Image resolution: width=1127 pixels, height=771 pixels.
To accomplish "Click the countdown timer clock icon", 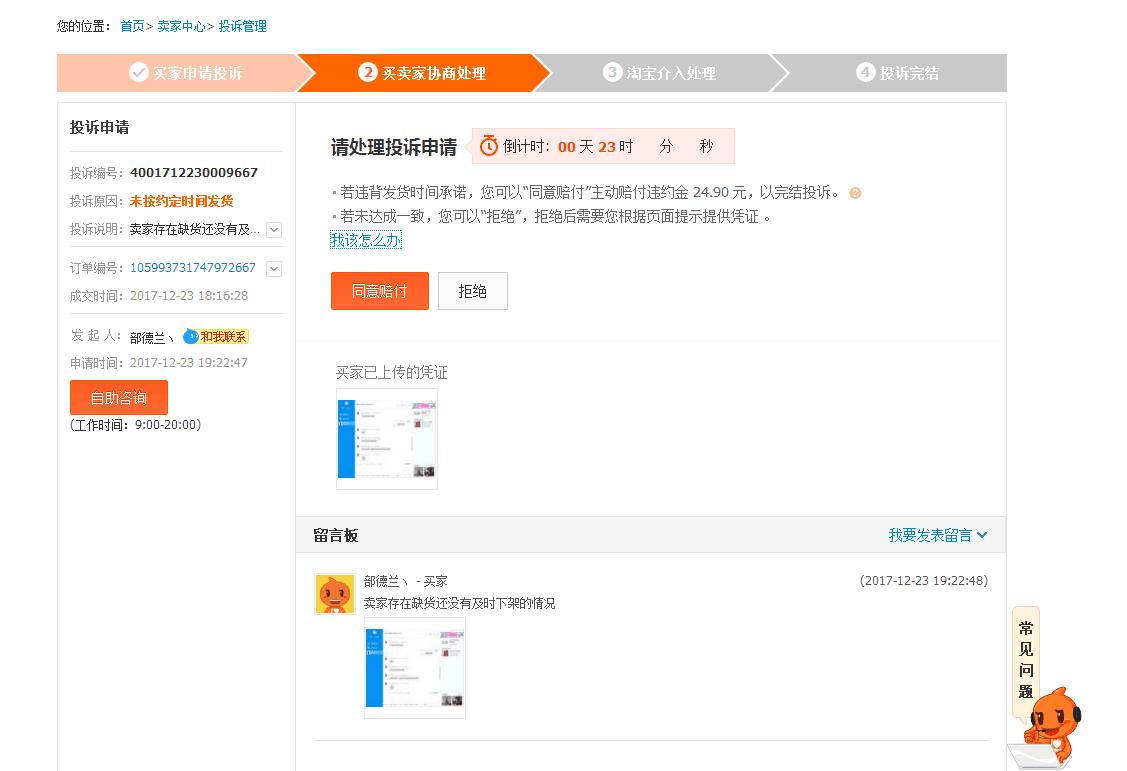I will [488, 146].
